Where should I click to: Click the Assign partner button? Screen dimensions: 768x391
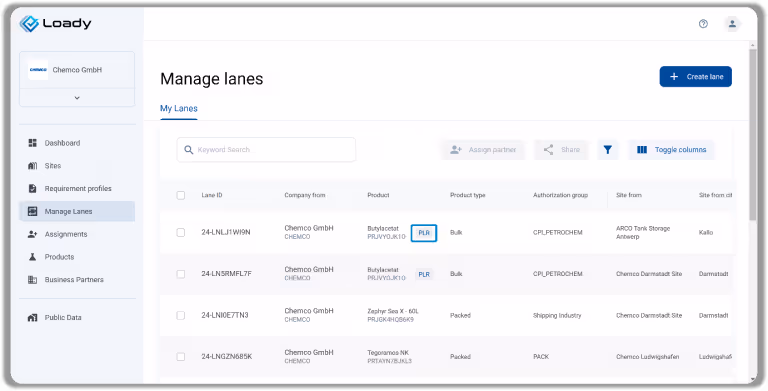[x=483, y=149]
